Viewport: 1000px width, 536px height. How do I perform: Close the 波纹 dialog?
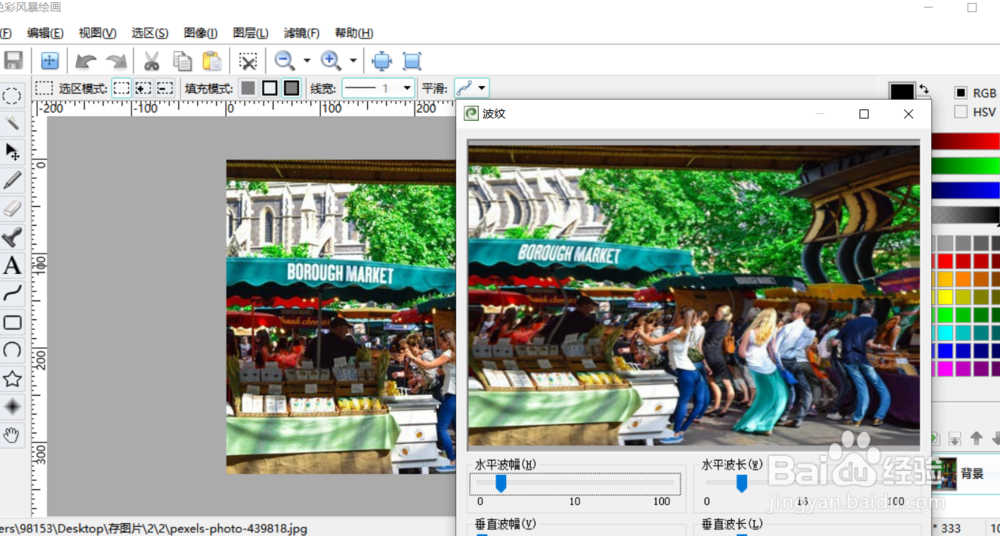point(908,114)
